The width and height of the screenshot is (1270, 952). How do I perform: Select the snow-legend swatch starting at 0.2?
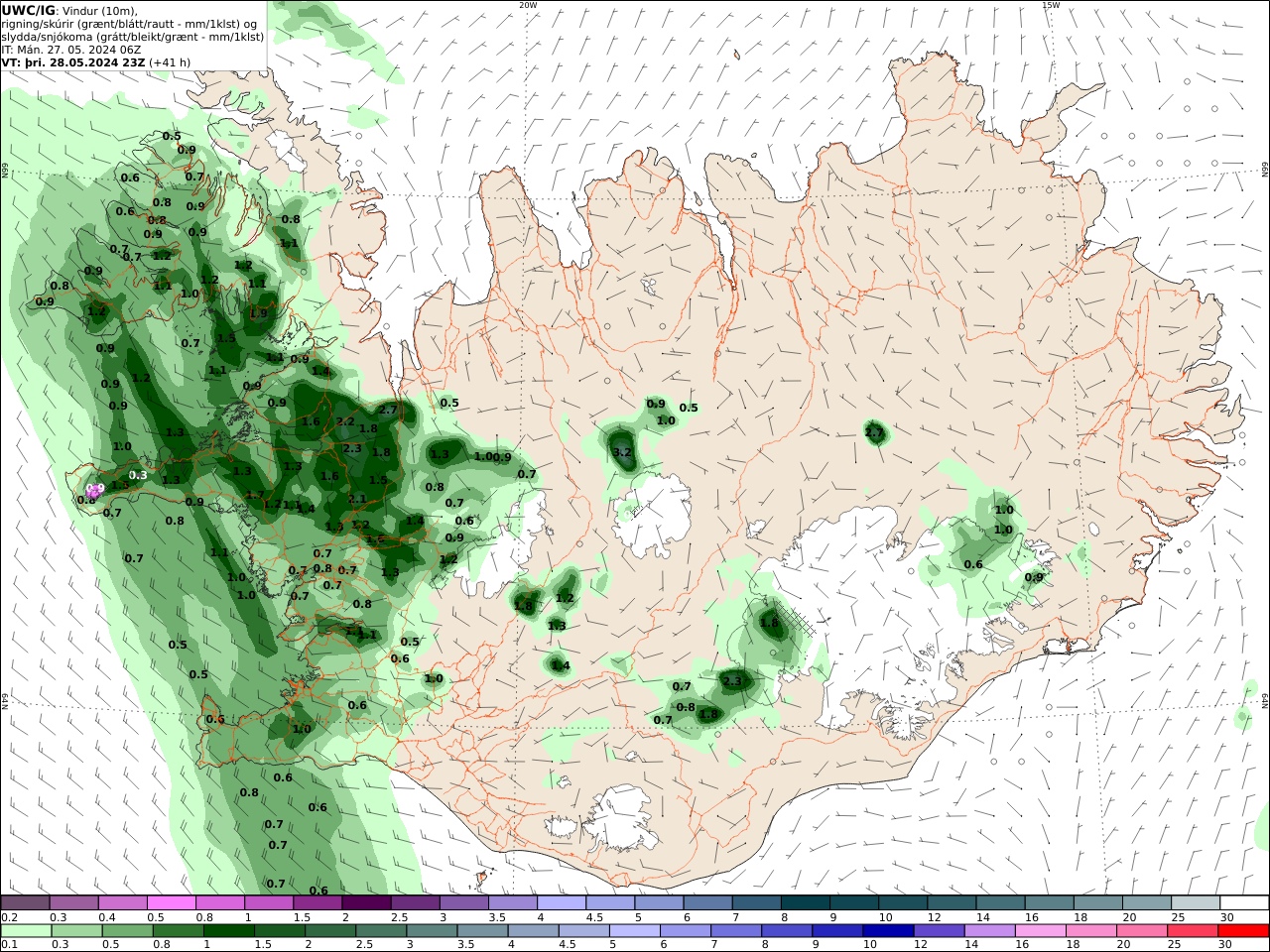pyautogui.click(x=25, y=903)
